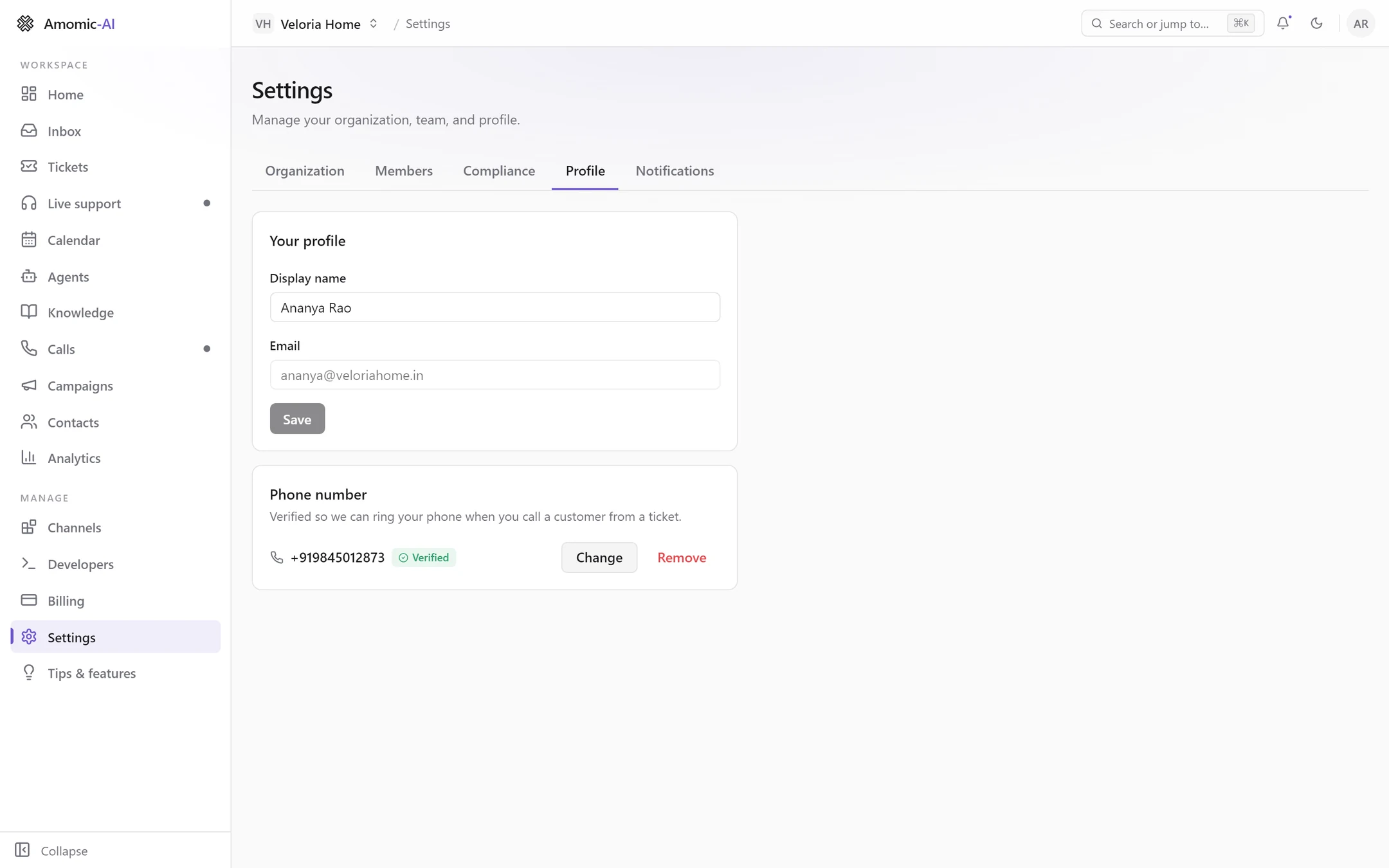Switch to the Organization tab
The height and width of the screenshot is (868, 1389).
(305, 170)
